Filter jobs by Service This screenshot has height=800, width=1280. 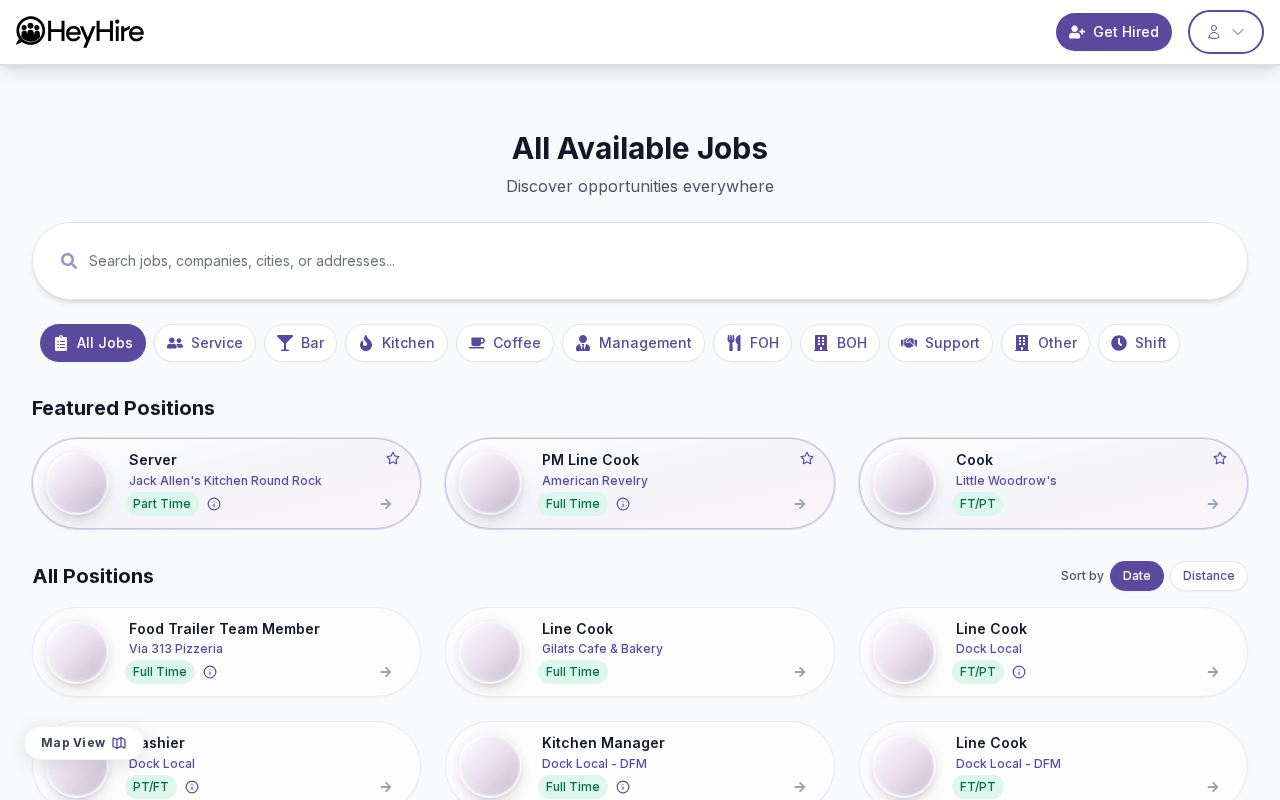[x=205, y=343]
